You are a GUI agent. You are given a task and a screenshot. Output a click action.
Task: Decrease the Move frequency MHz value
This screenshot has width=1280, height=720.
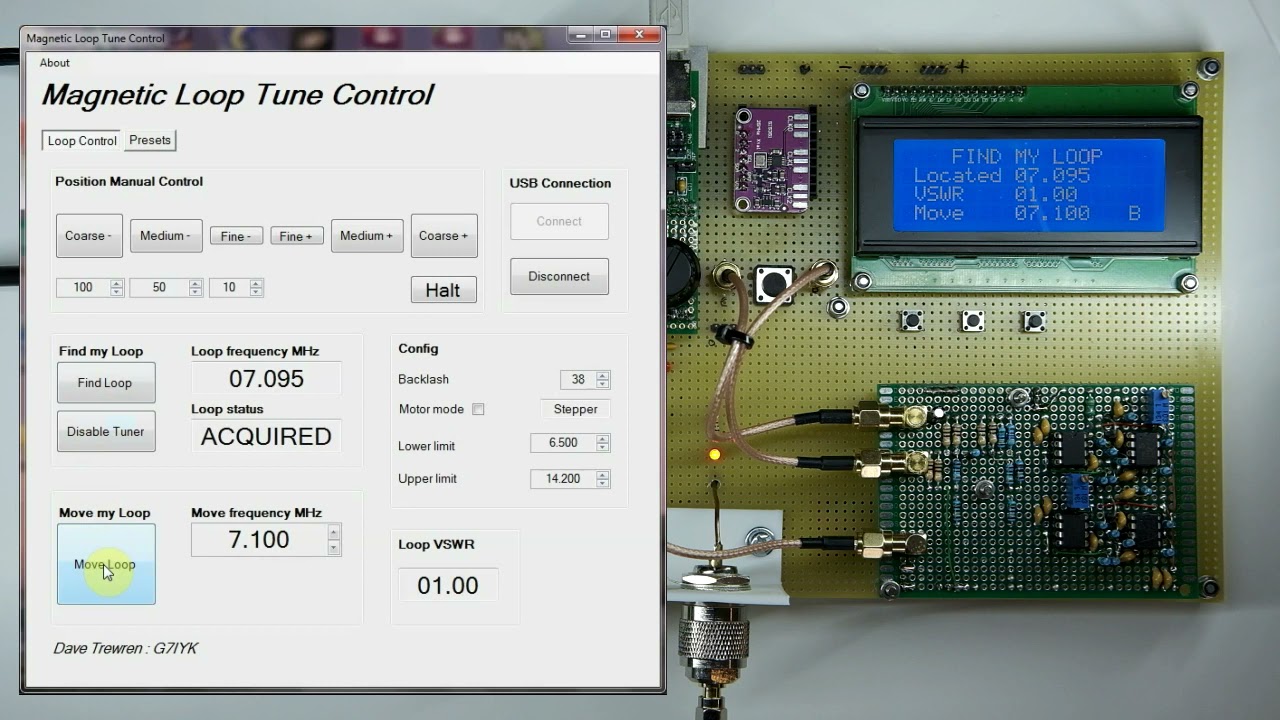(x=334, y=547)
